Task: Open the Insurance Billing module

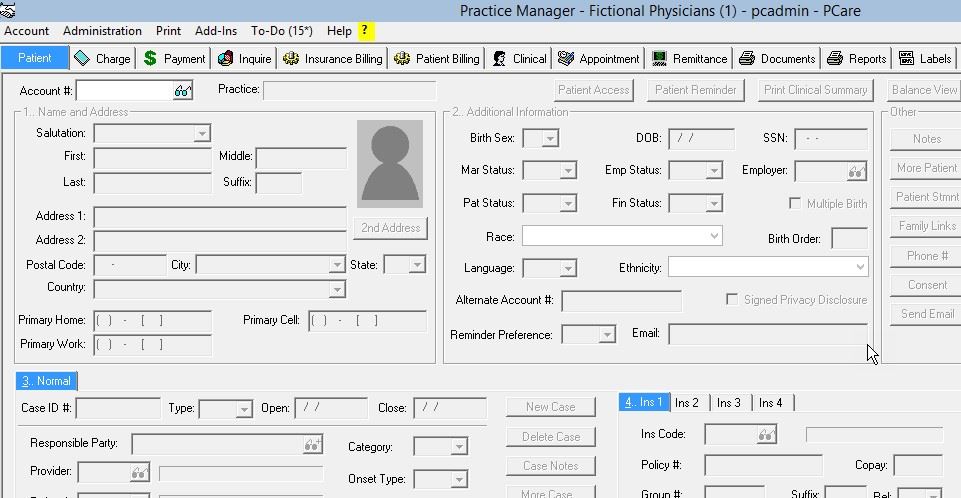Action: pyautogui.click(x=333, y=59)
